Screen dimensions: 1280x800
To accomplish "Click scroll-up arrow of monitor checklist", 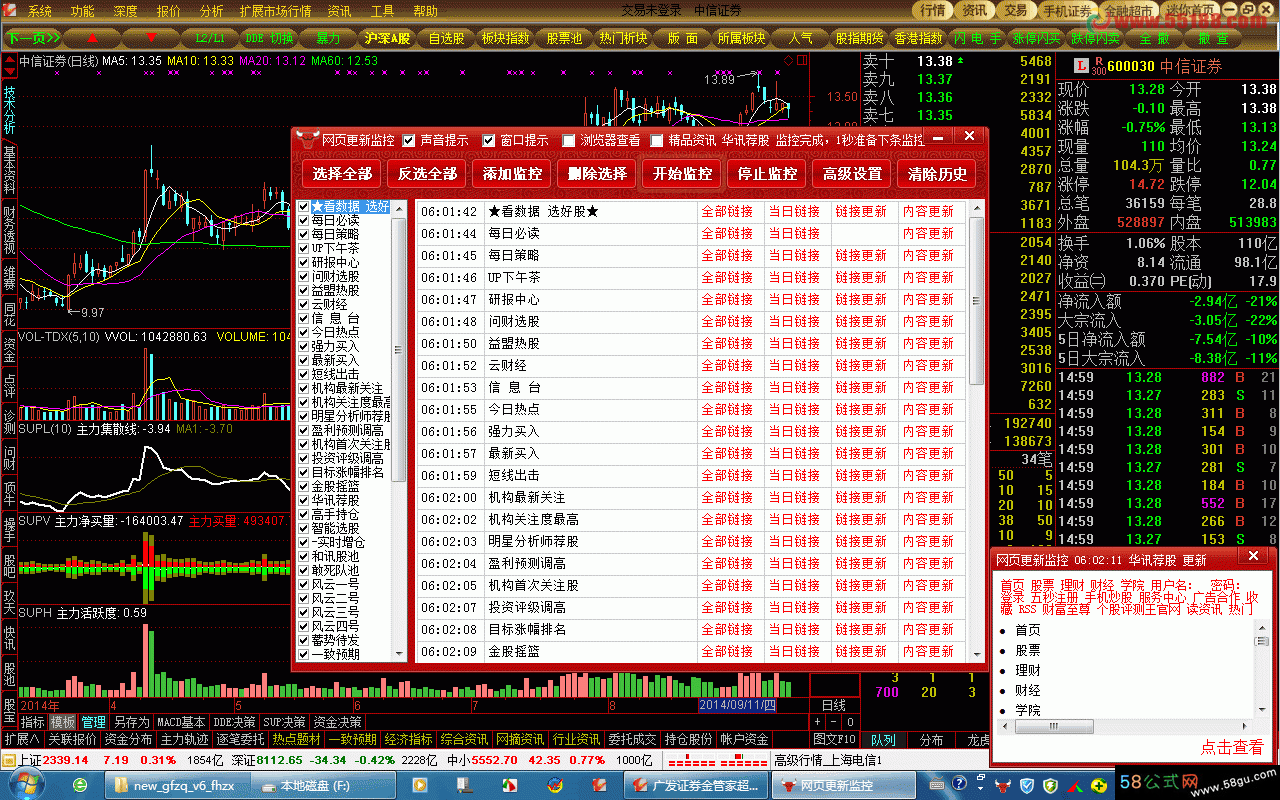I will tap(400, 208).
